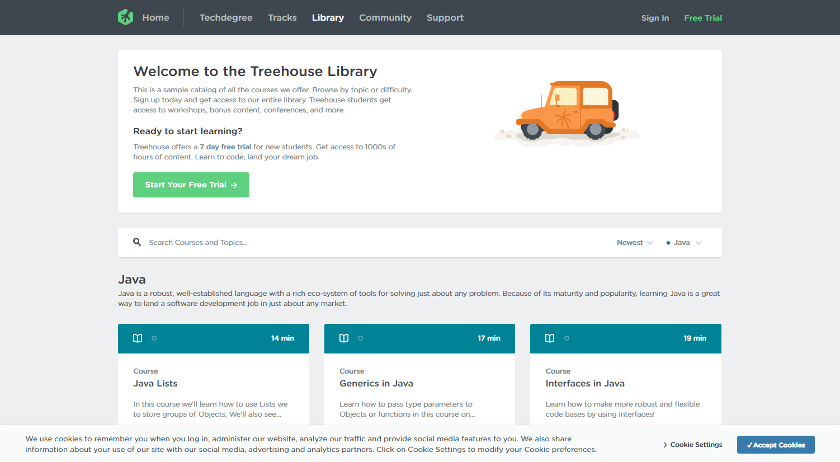Go to Home in navigation bar

coord(156,18)
